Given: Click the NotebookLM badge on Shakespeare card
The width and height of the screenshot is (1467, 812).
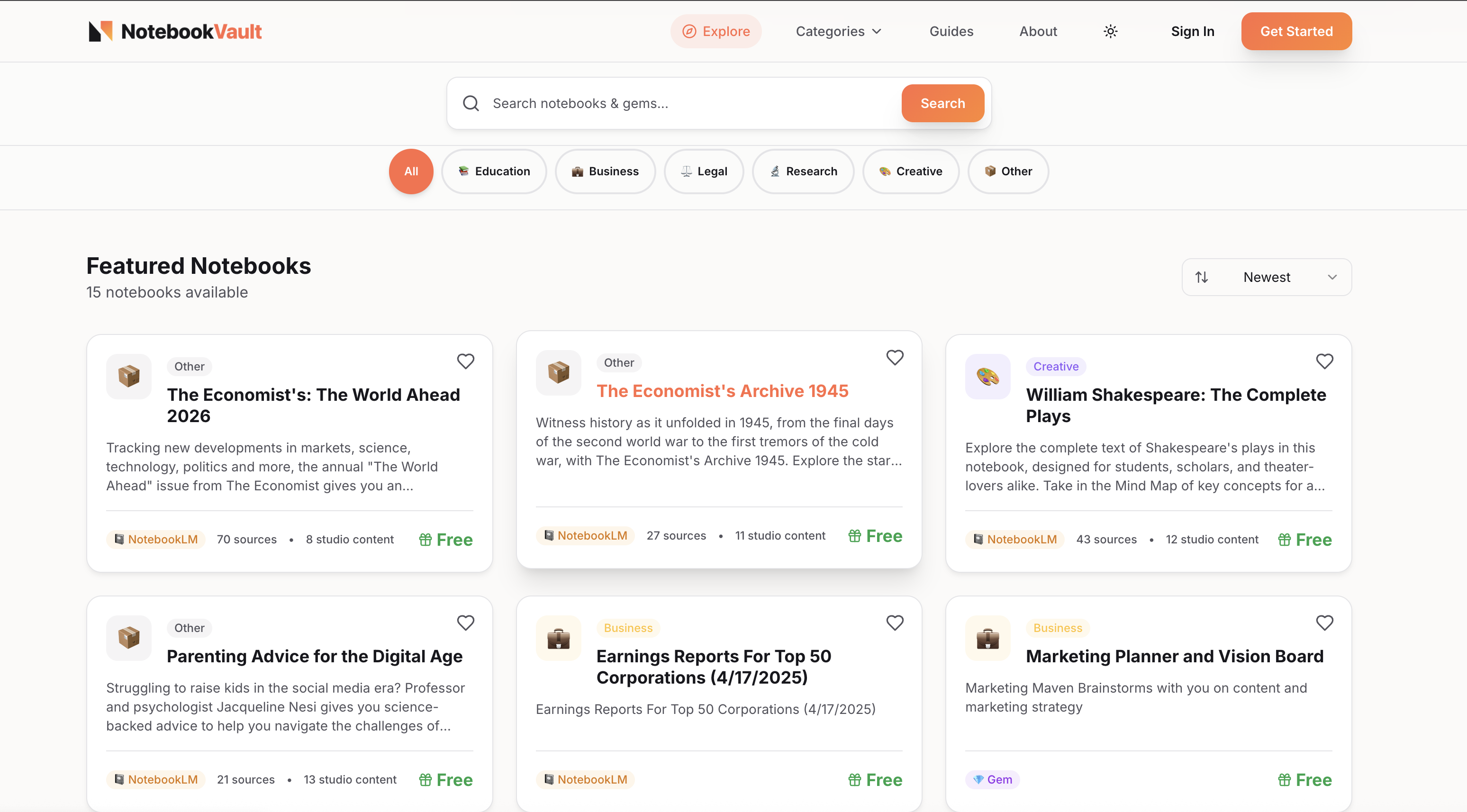Looking at the screenshot, I should [1014, 539].
